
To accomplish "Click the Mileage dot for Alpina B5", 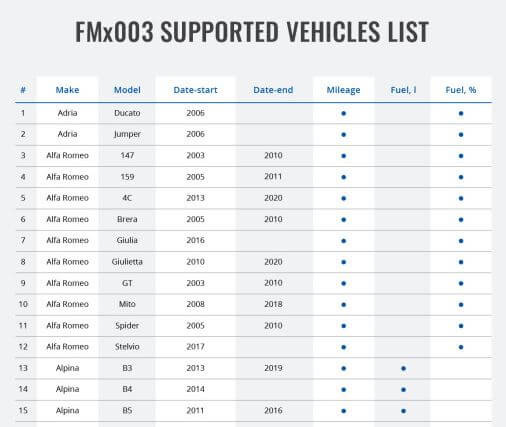I will point(344,411).
